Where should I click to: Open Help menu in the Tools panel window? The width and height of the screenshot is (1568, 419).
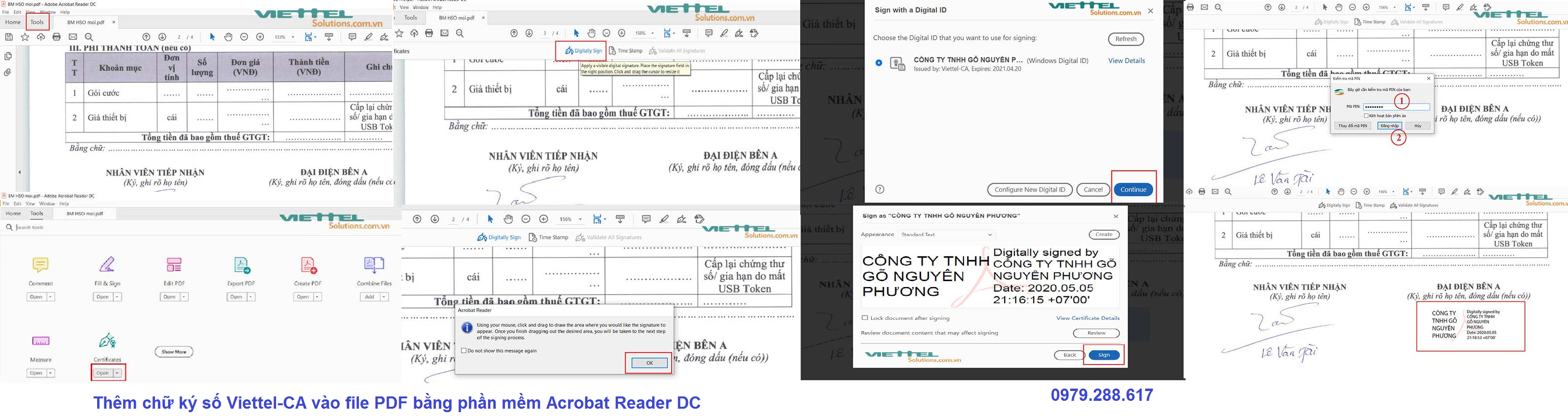(x=64, y=204)
